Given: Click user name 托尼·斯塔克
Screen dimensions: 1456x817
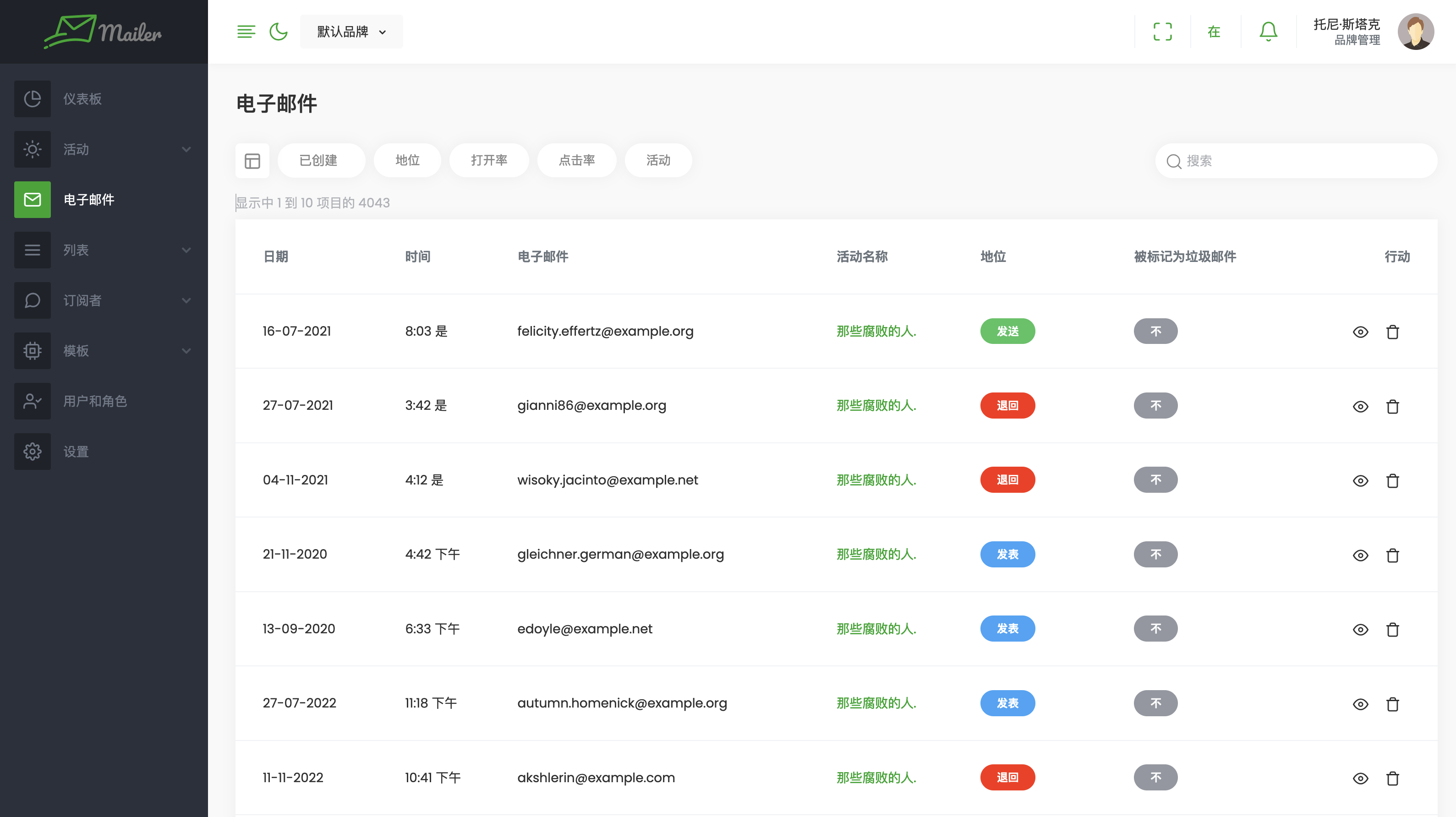Looking at the screenshot, I should point(1347,24).
